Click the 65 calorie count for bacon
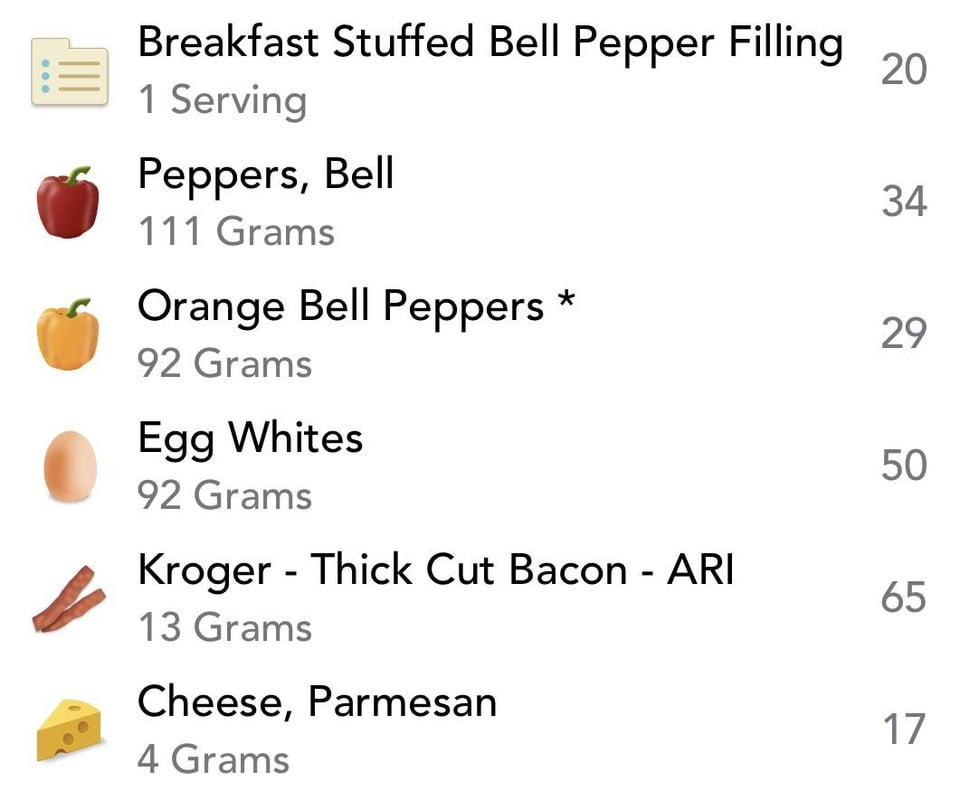 [x=904, y=599]
